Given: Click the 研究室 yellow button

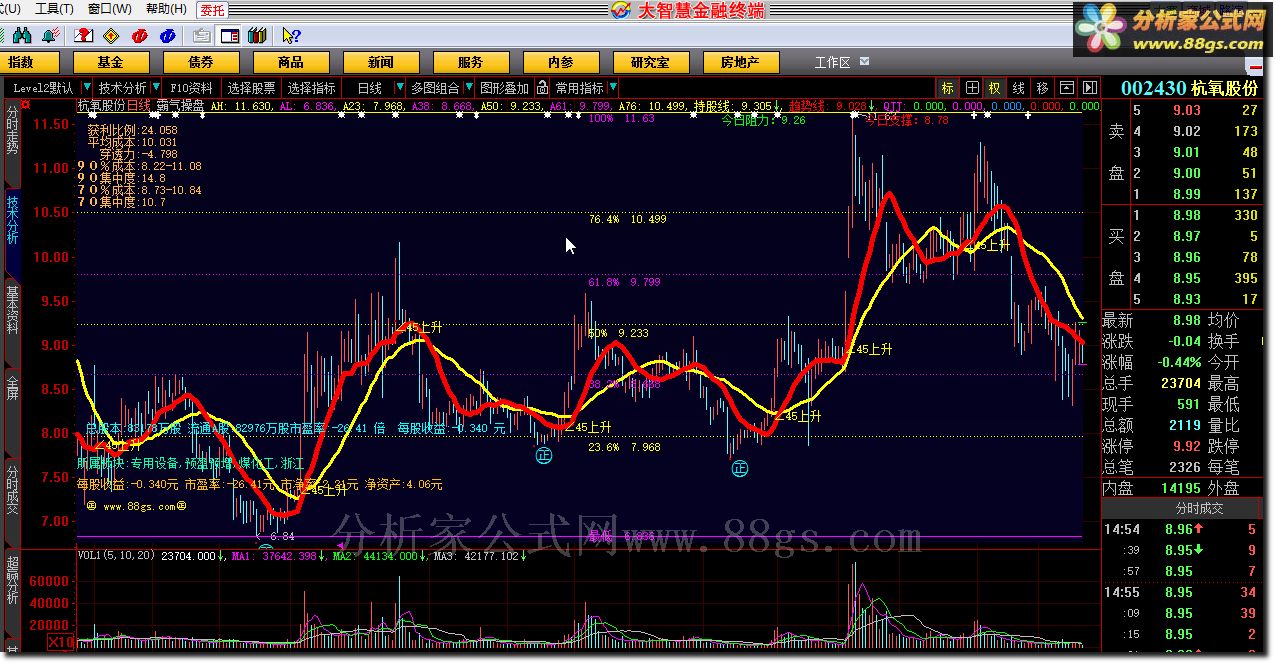Looking at the screenshot, I should point(650,62).
